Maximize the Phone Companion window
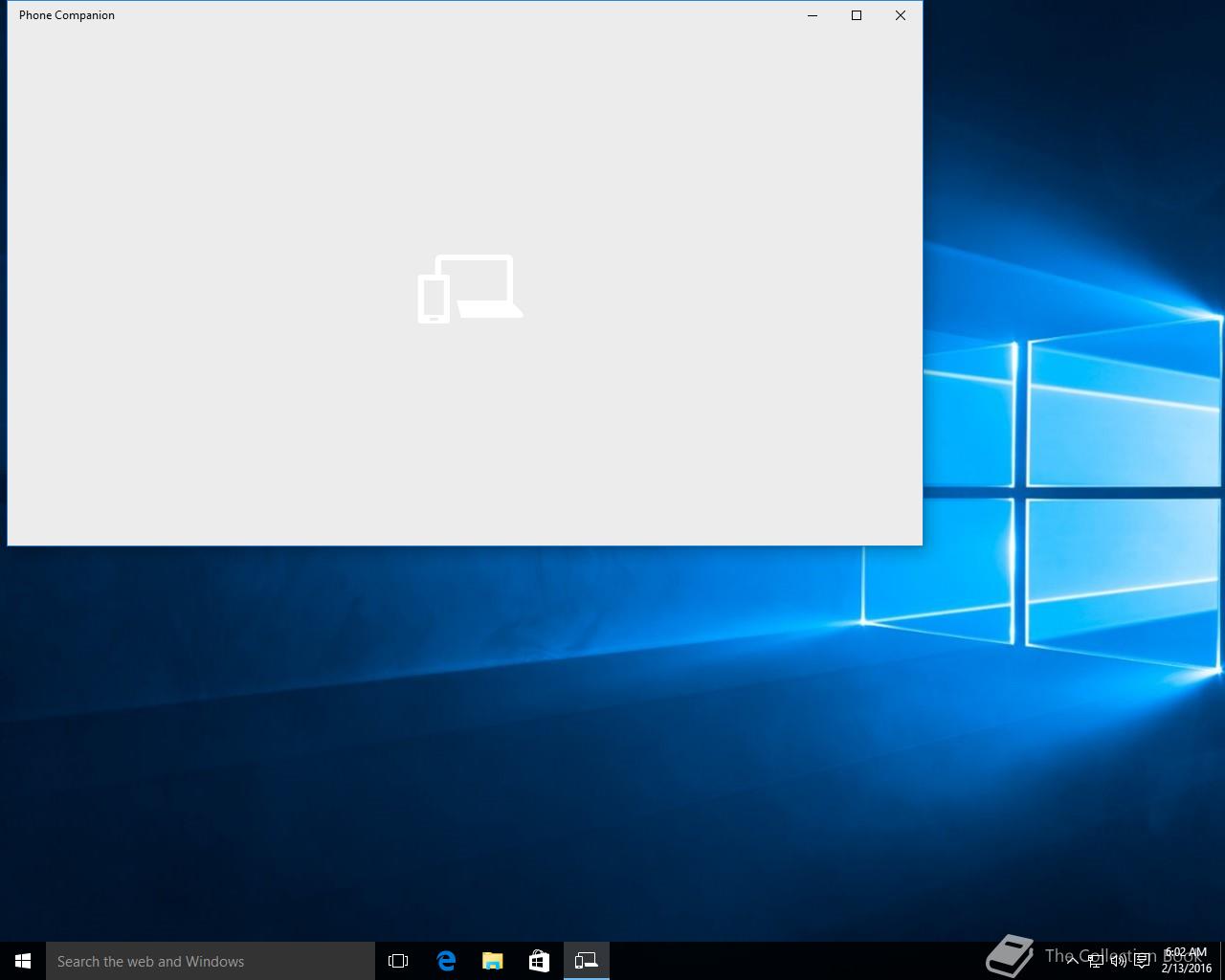 (x=857, y=15)
